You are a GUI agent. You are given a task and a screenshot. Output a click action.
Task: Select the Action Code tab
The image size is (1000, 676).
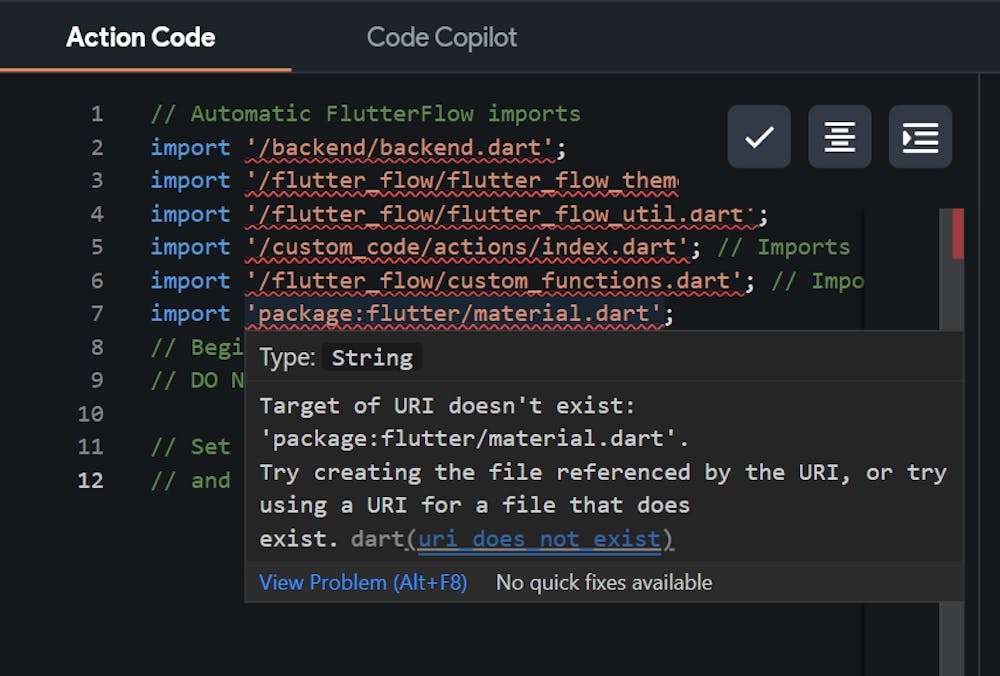139,37
